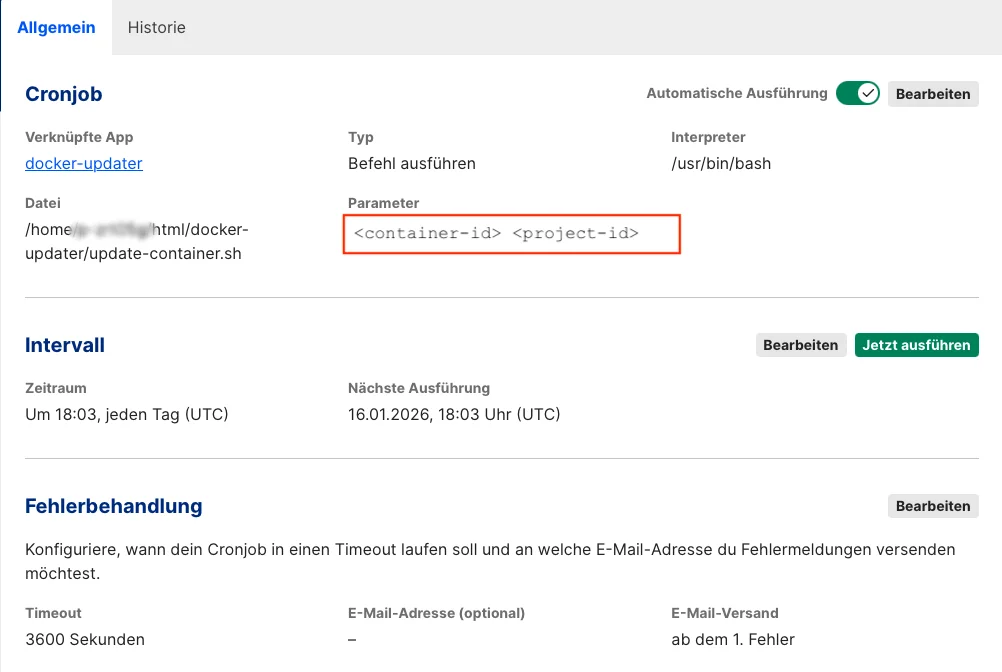Click Bearbeiten in the Fehlerbehandlung section

(x=933, y=506)
